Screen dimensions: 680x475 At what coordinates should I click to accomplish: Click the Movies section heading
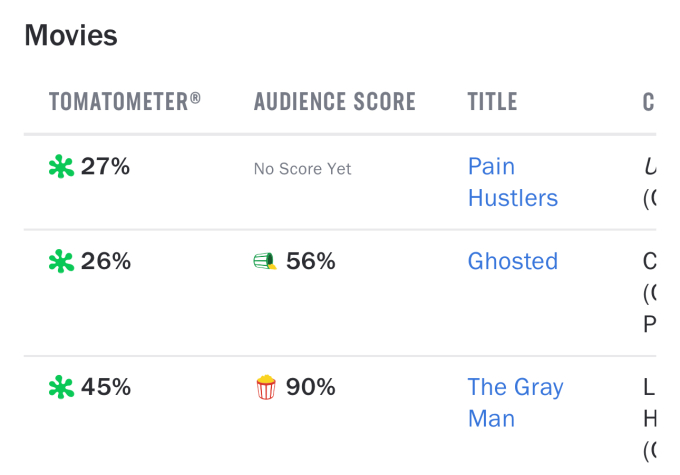(x=71, y=35)
